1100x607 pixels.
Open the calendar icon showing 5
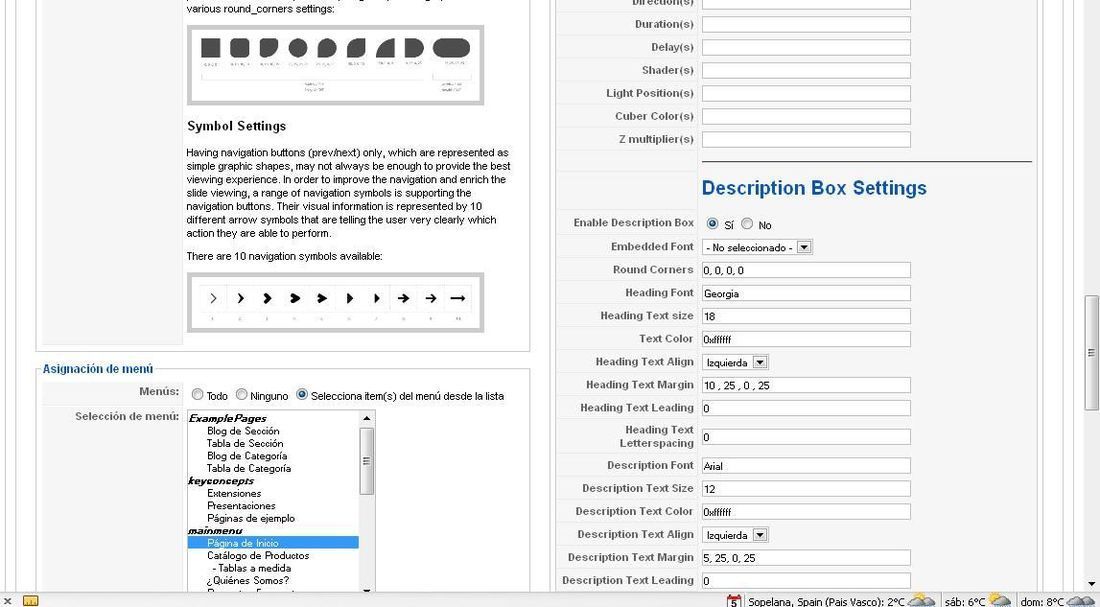pyautogui.click(x=734, y=601)
